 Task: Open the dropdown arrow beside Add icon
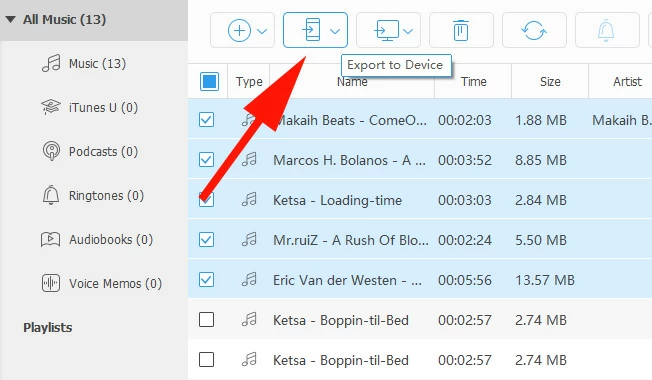point(262,31)
